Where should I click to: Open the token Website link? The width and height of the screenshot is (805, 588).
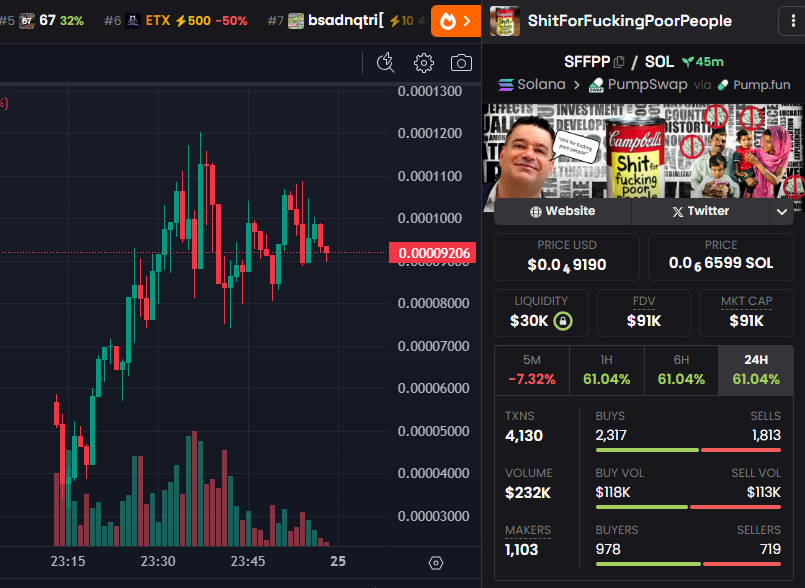[x=563, y=211]
